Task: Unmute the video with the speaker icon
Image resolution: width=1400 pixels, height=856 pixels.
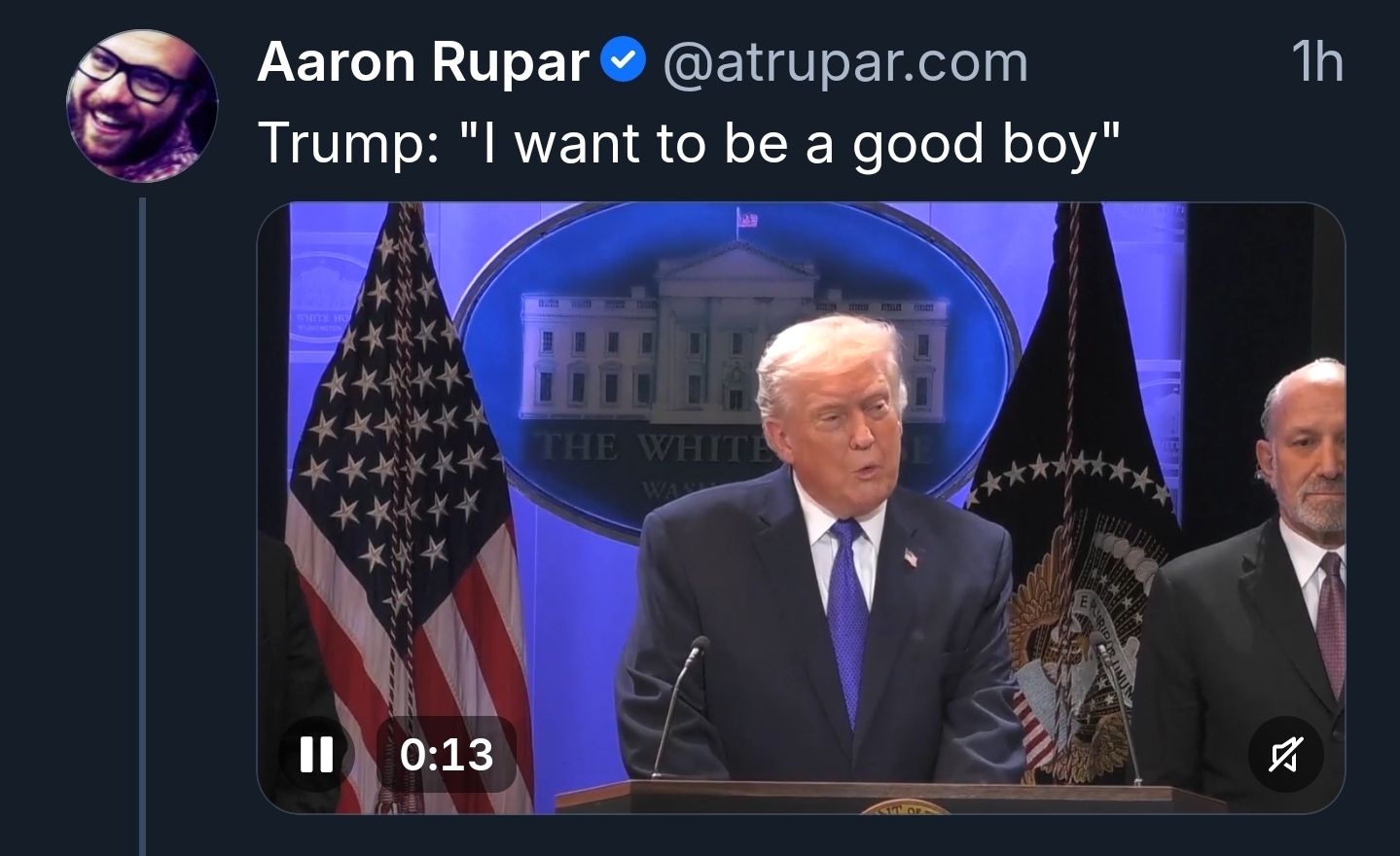Action: point(1285,754)
